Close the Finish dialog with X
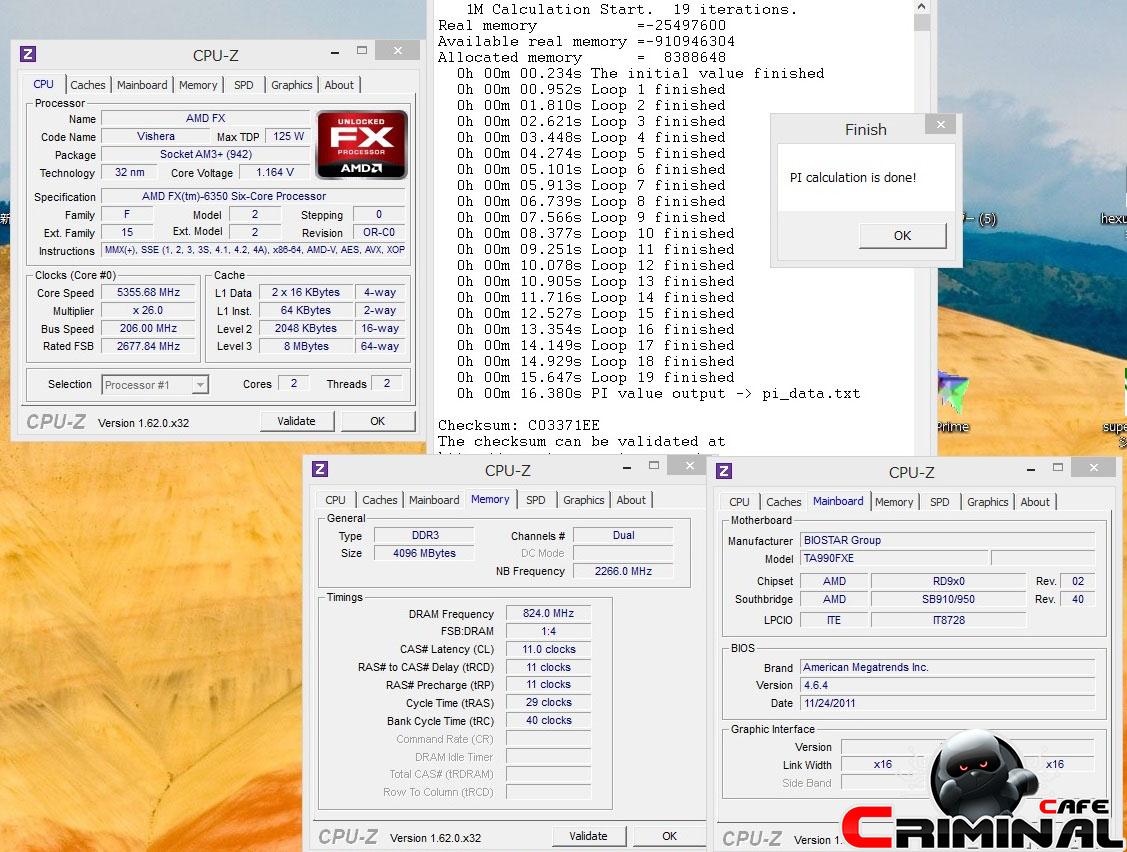 point(940,124)
